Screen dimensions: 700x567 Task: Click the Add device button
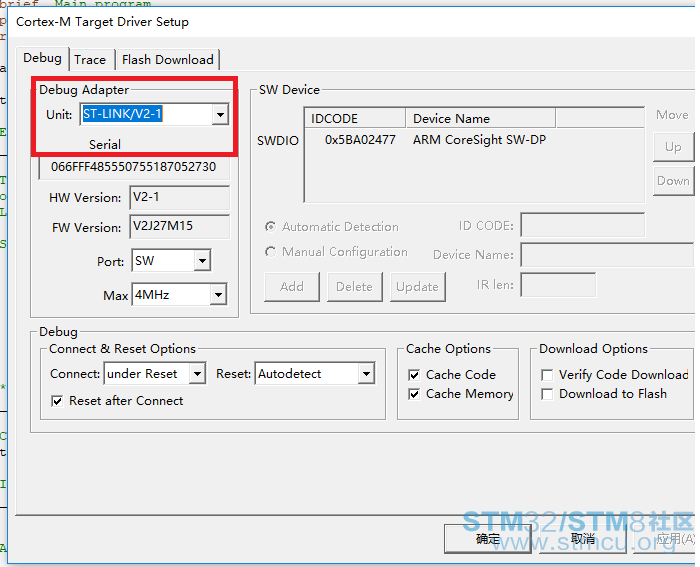[x=292, y=287]
